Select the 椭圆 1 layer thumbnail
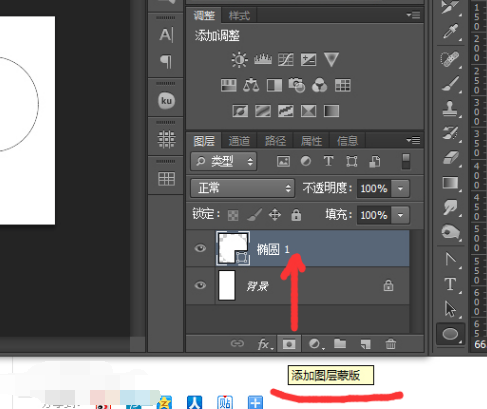Image resolution: width=487 pixels, height=409 pixels. [233, 248]
